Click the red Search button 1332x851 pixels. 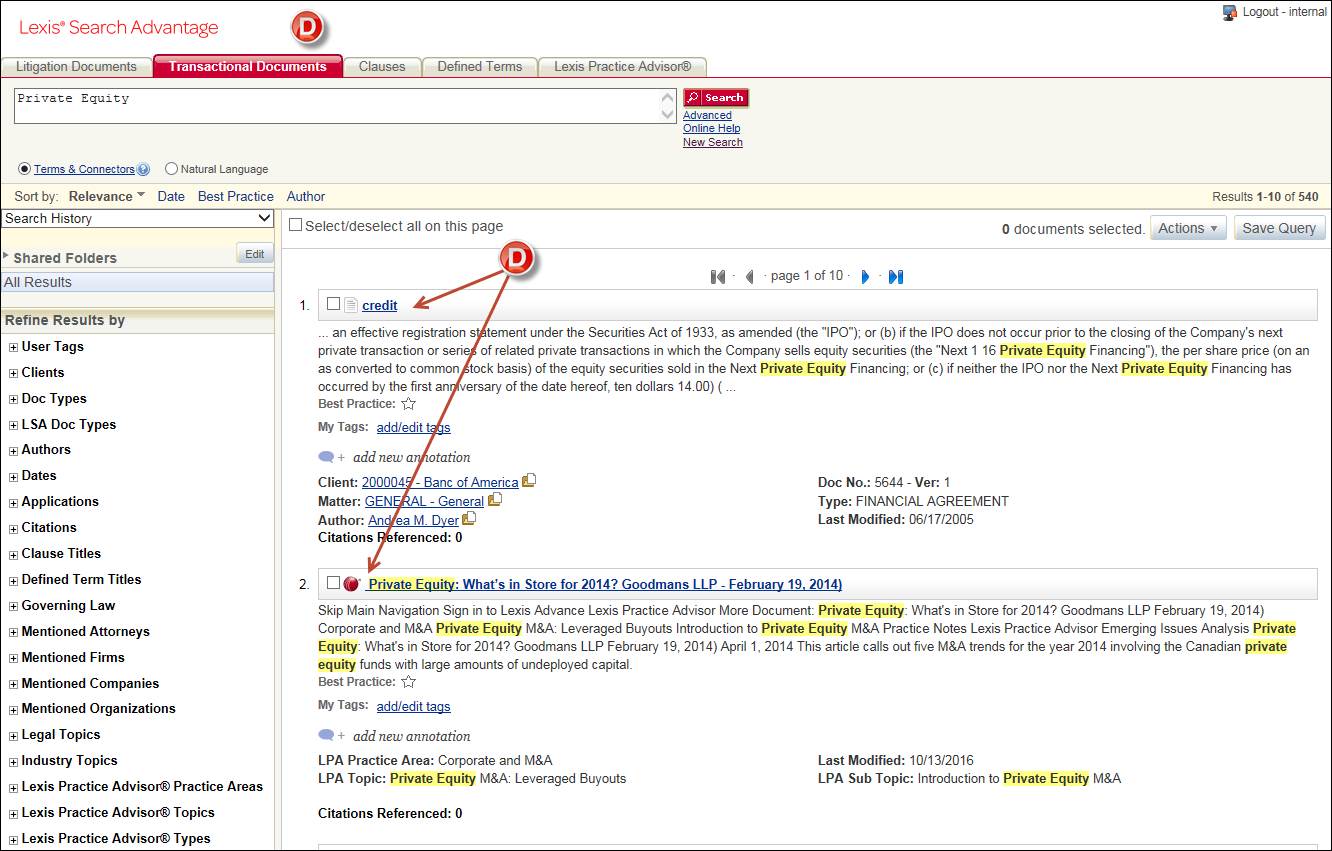click(716, 97)
